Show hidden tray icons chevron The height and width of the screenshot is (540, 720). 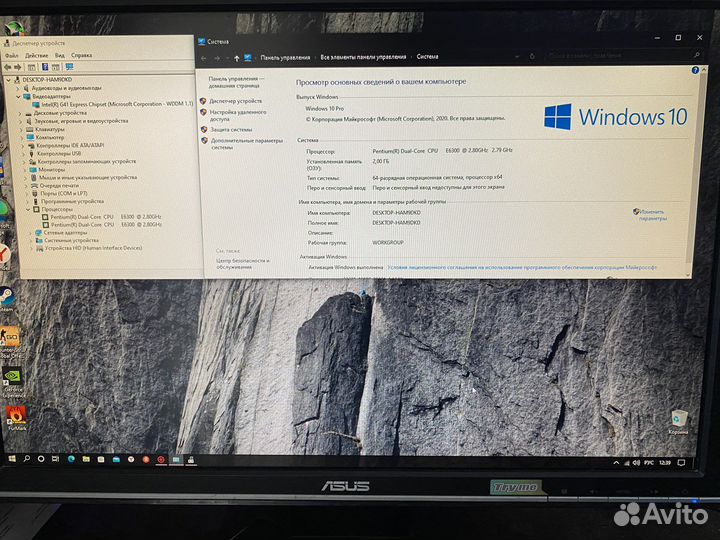click(x=616, y=463)
